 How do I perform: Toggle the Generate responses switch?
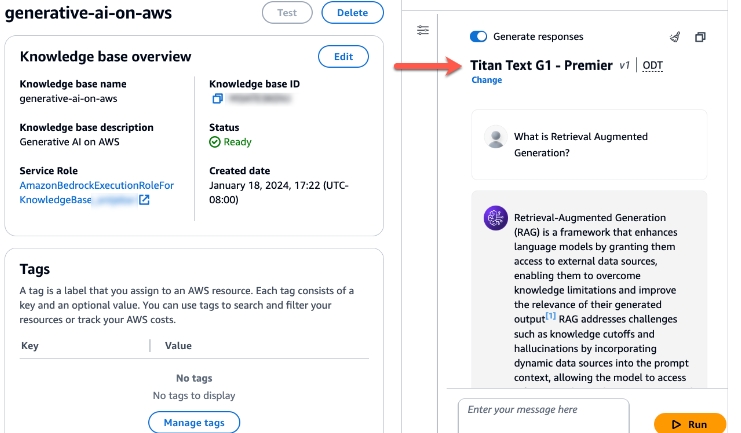point(478,37)
